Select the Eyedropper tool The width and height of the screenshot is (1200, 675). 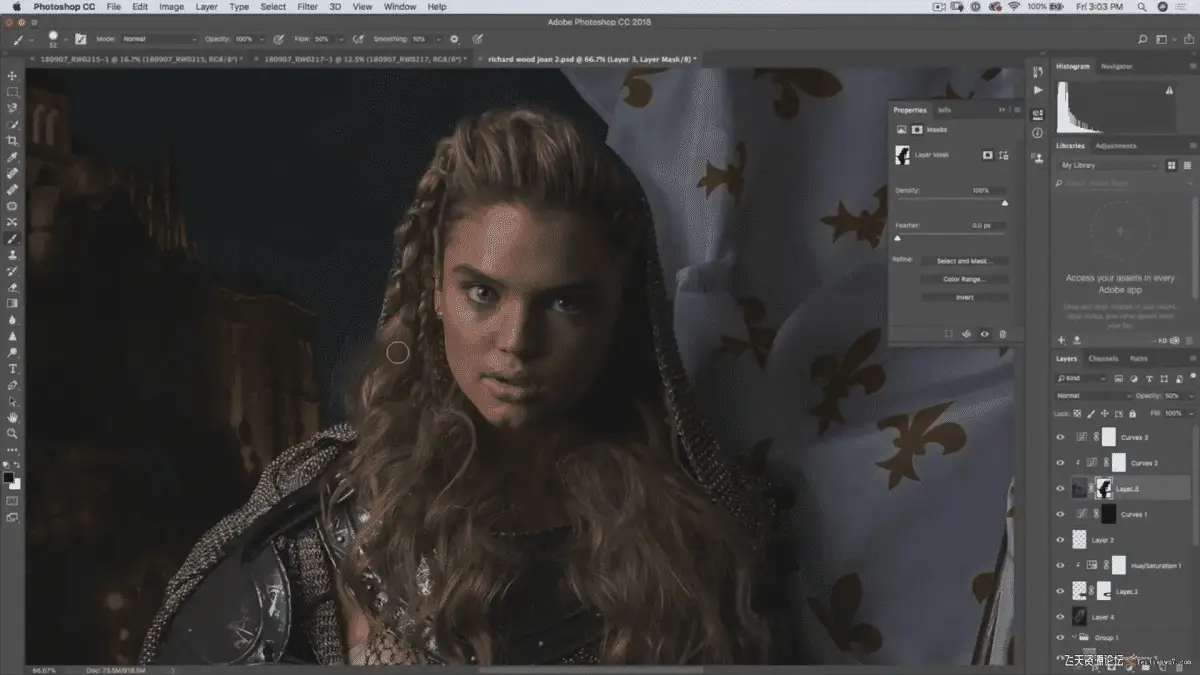coord(12,157)
